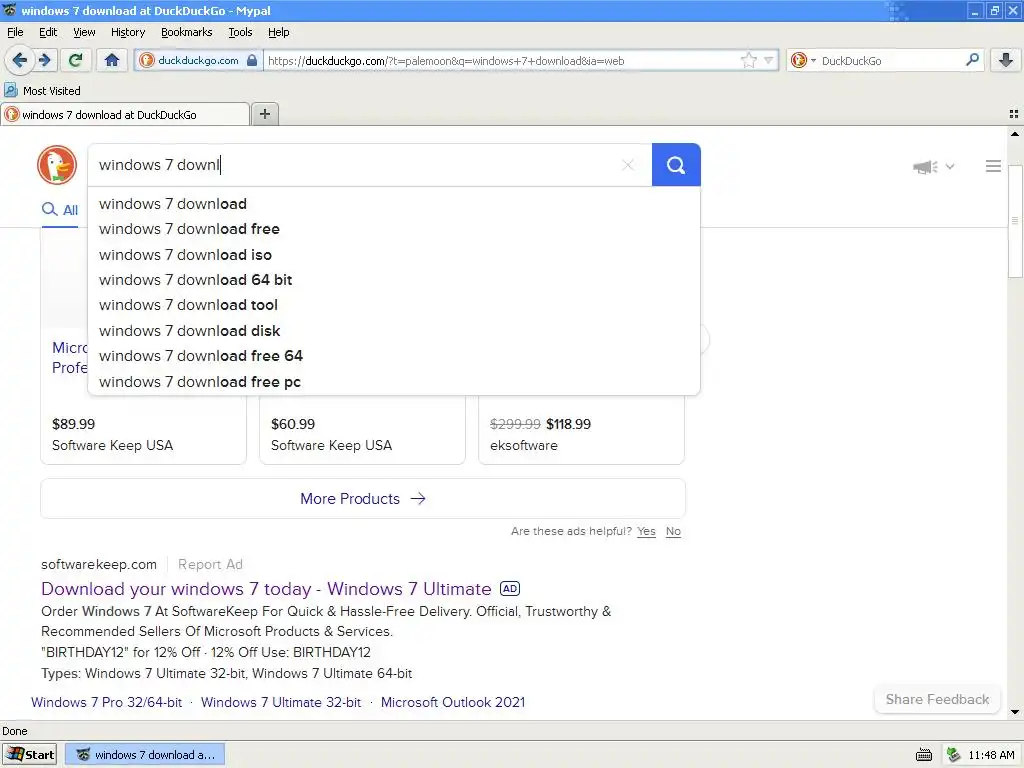Select the Mypal taskbar window button
This screenshot has width=1024, height=768.
coord(145,754)
